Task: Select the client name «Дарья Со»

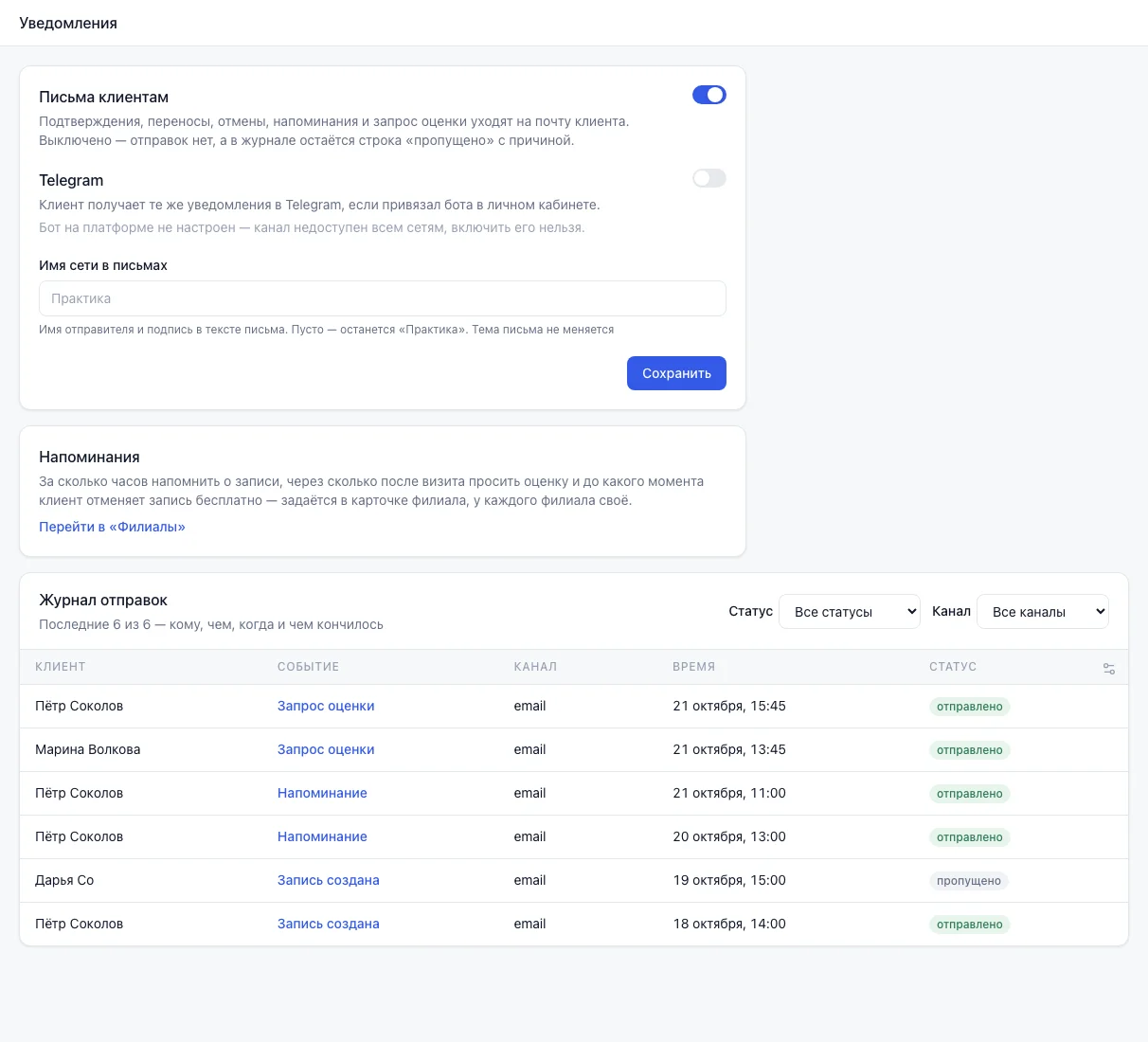Action: pyautogui.click(x=64, y=880)
